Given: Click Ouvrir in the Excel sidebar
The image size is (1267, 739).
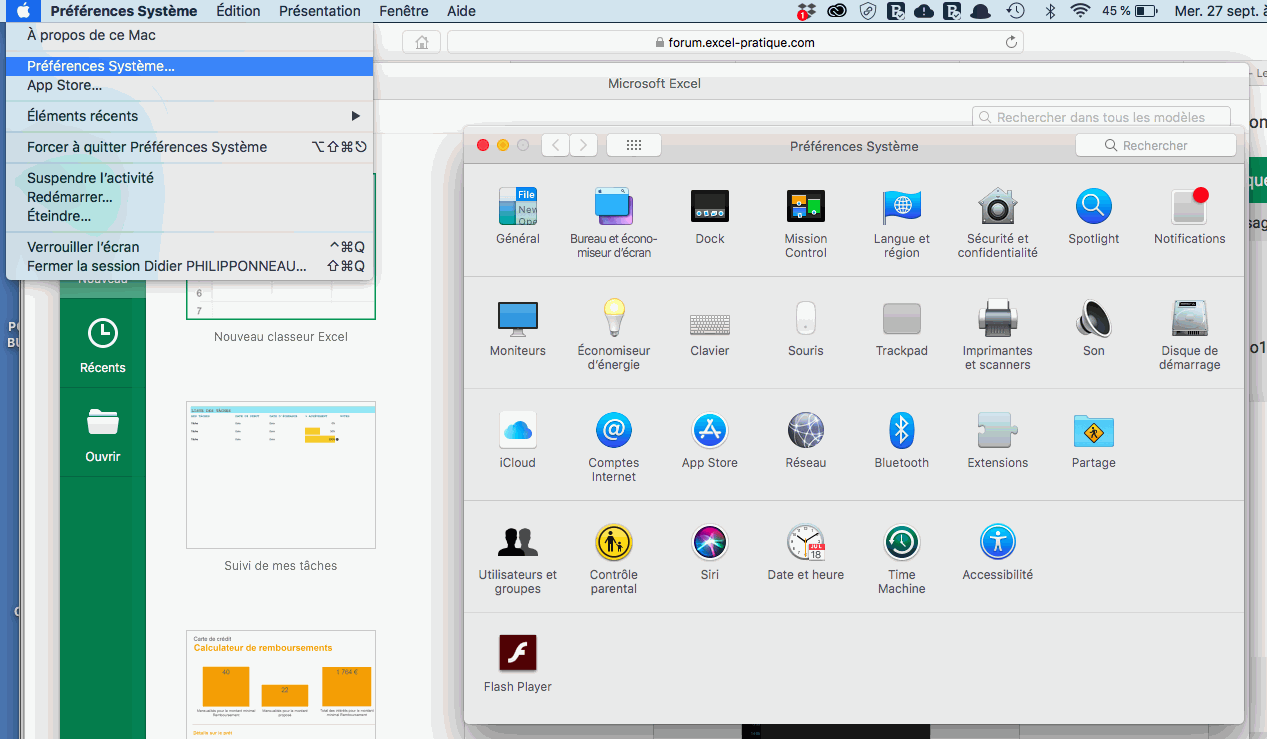Looking at the screenshot, I should pos(103,435).
